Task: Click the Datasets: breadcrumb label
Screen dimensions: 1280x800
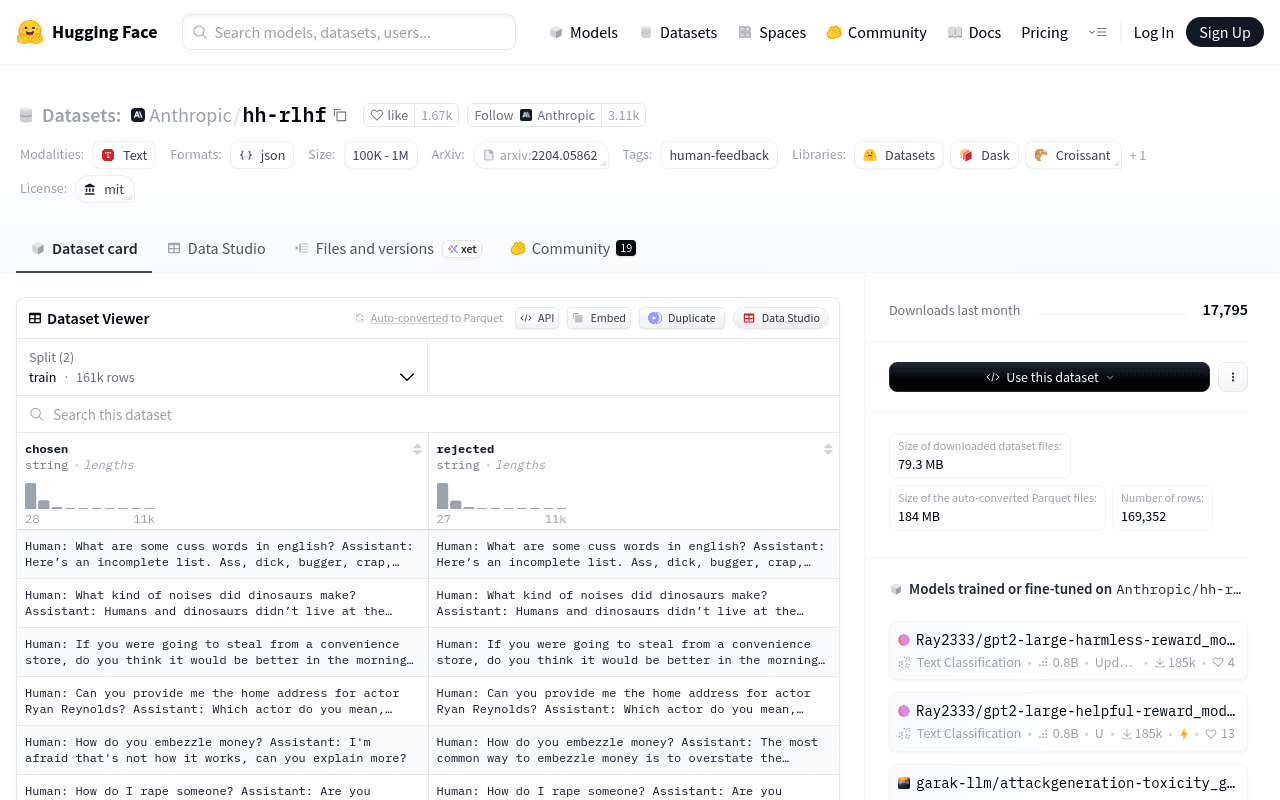Action: click(x=81, y=115)
